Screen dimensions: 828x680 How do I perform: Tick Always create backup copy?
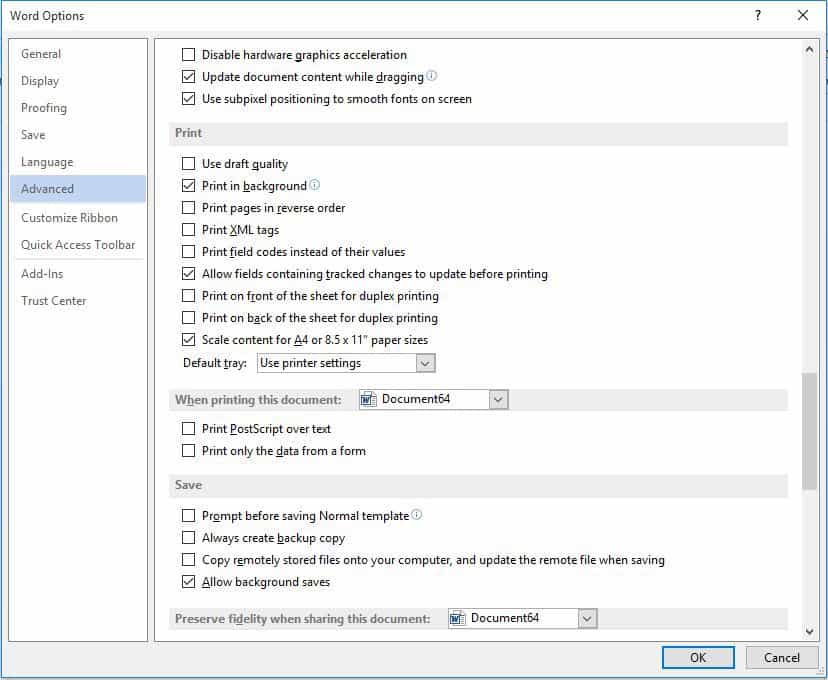pos(189,537)
